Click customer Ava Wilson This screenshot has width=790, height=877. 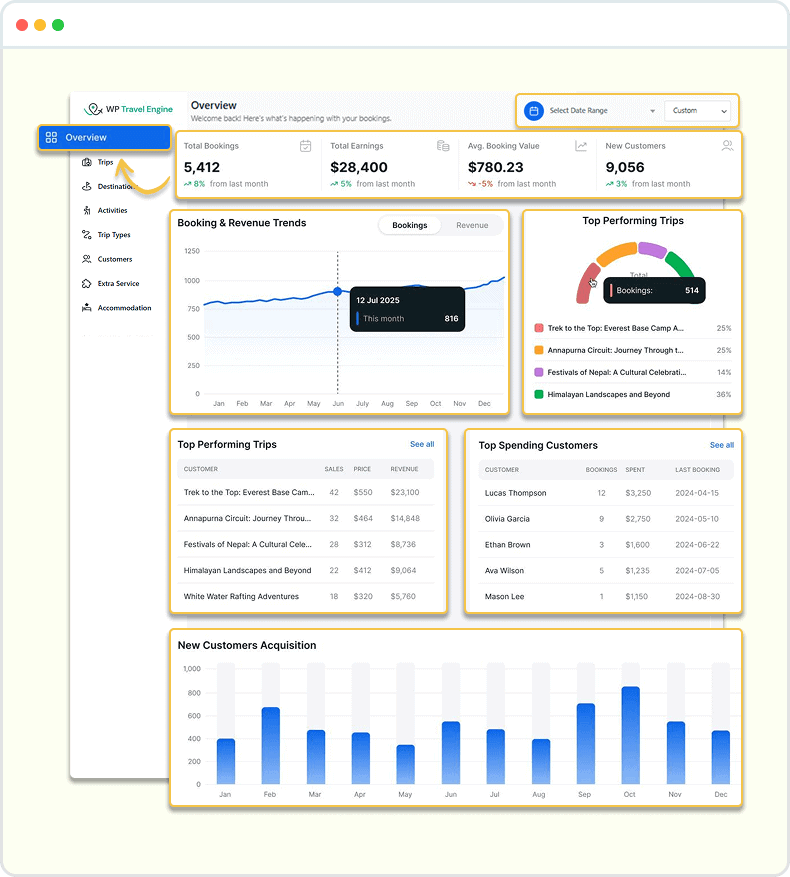click(504, 570)
